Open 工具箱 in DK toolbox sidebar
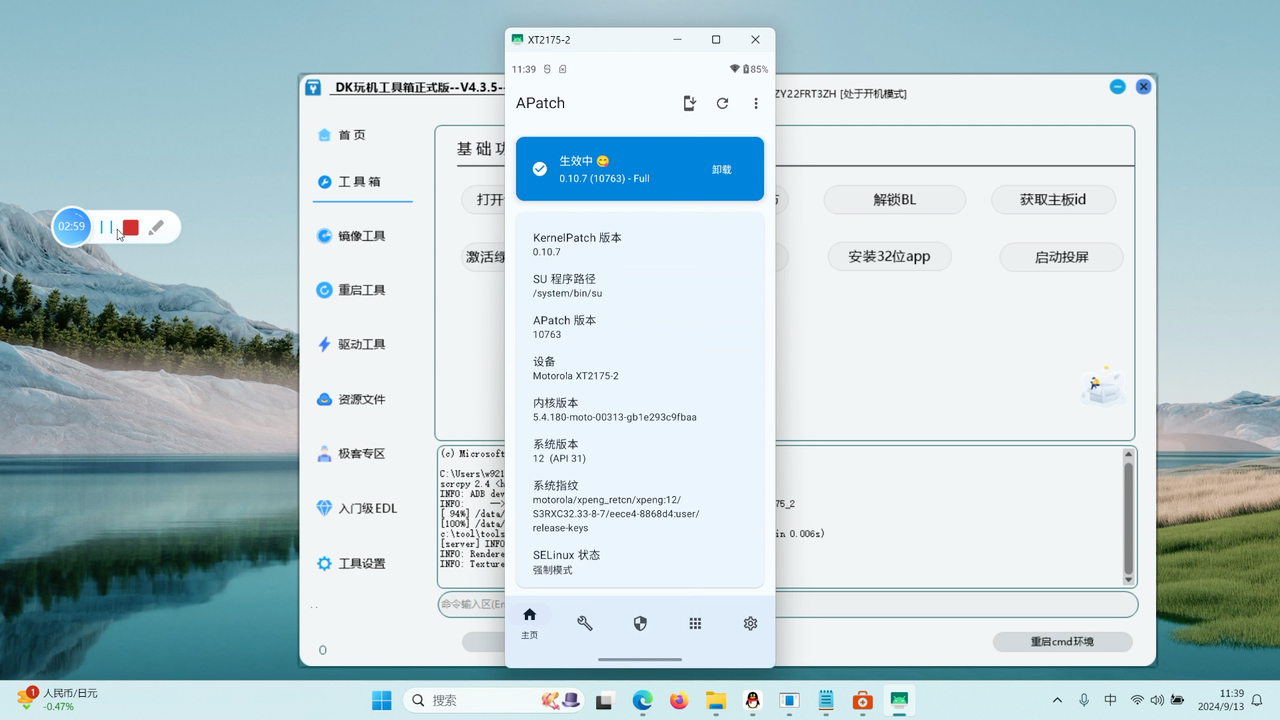 coord(349,182)
